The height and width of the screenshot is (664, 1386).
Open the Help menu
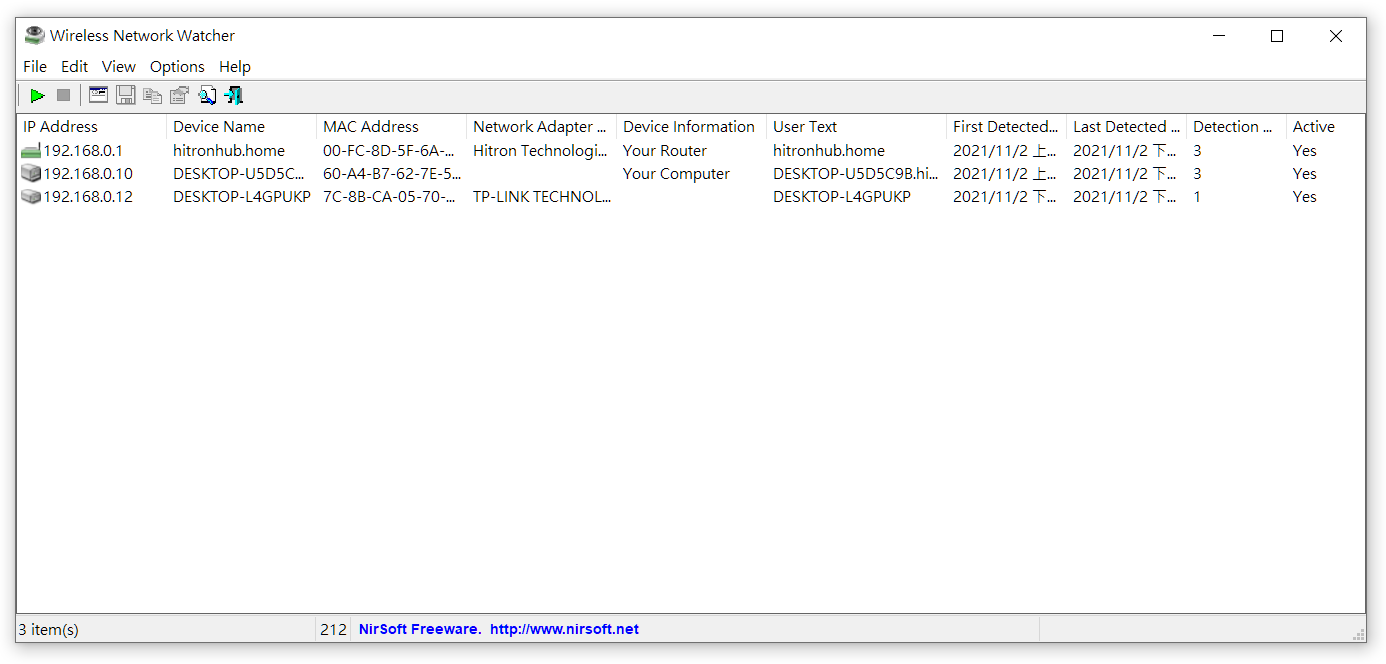(235, 67)
